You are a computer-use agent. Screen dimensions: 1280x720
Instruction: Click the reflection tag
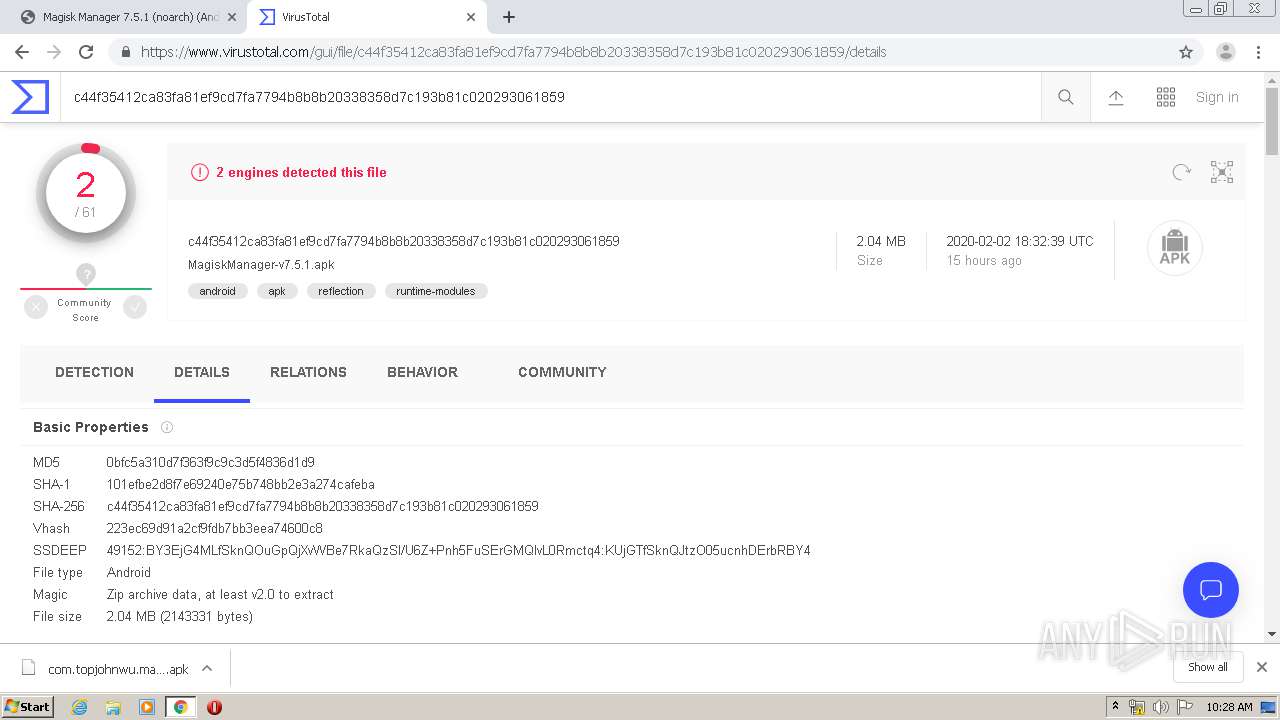[341, 291]
